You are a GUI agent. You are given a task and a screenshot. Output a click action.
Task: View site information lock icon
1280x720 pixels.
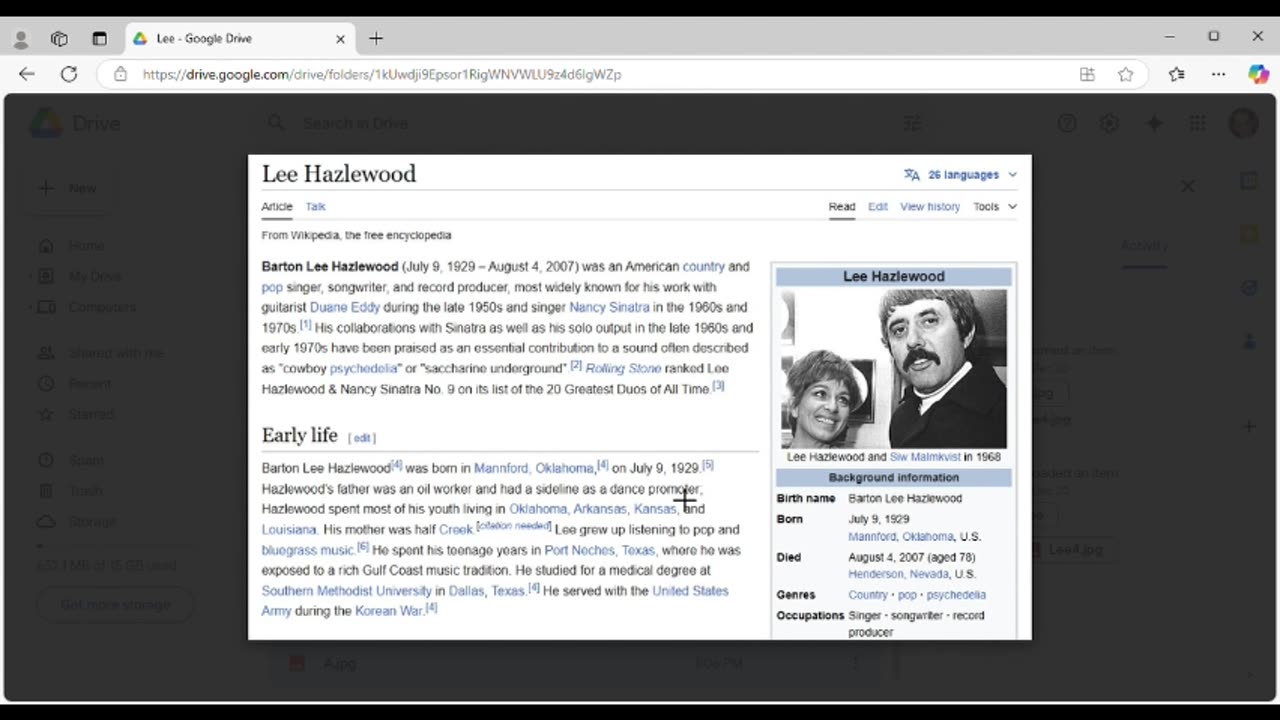120,74
